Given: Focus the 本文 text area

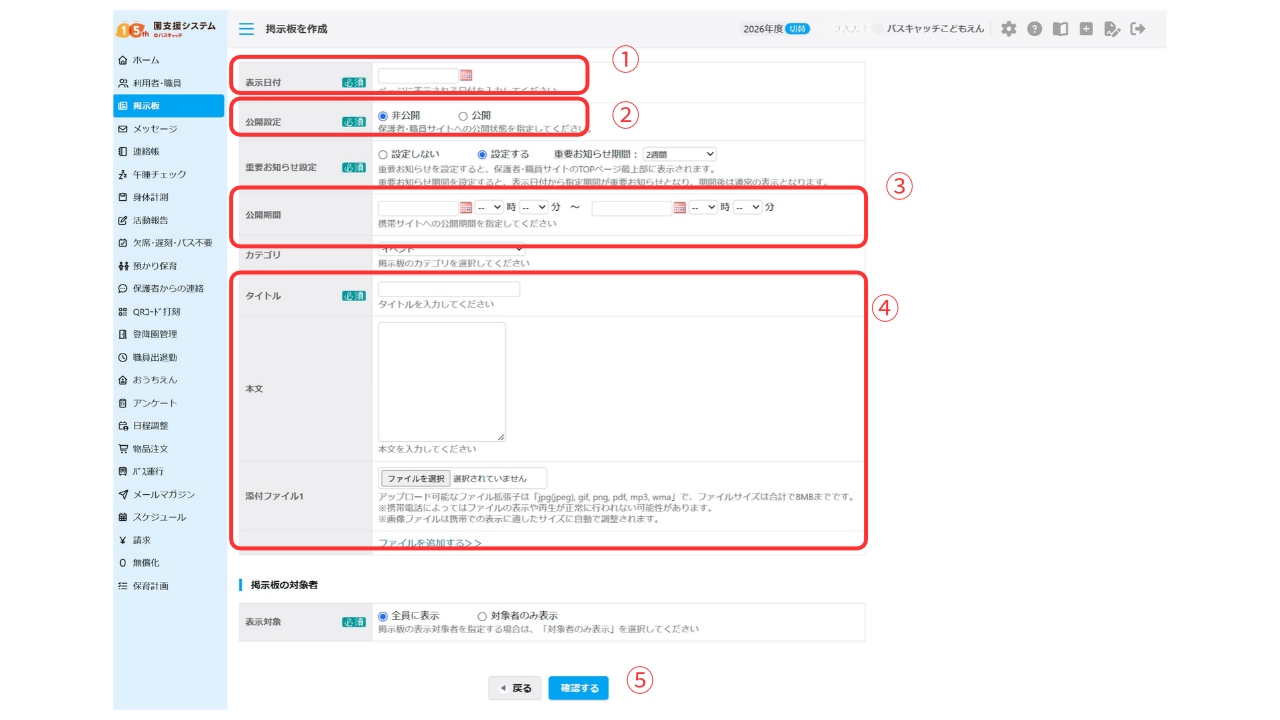Looking at the screenshot, I should [x=442, y=382].
